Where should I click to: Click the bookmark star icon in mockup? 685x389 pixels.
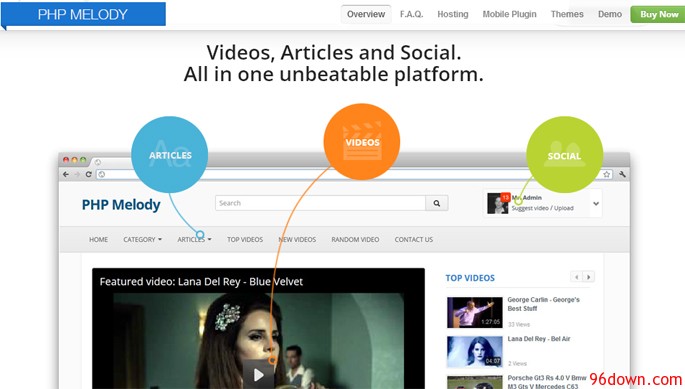[606, 174]
